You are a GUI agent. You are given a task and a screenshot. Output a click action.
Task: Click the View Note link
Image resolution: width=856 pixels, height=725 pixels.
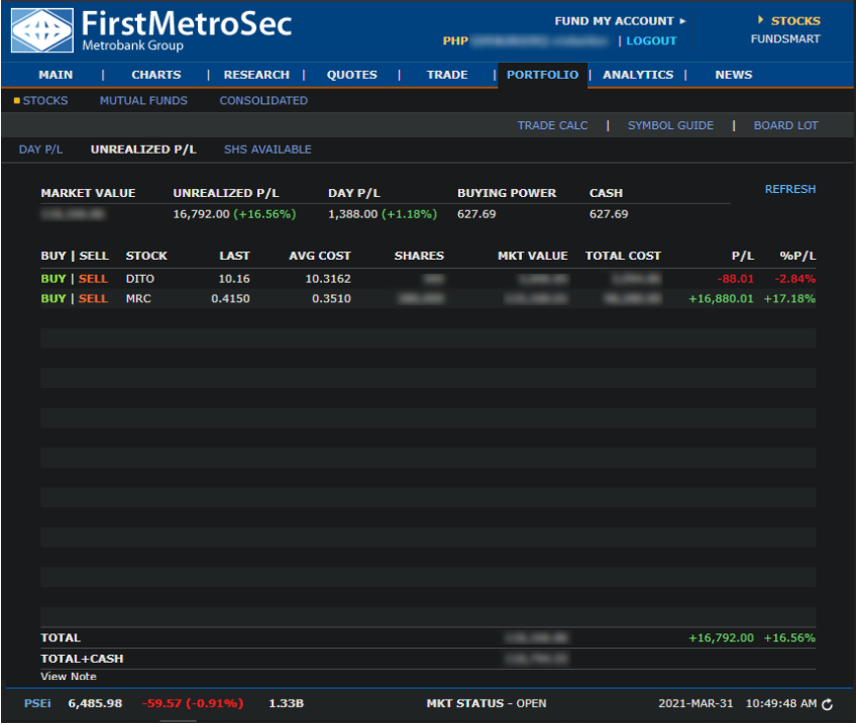(x=69, y=676)
